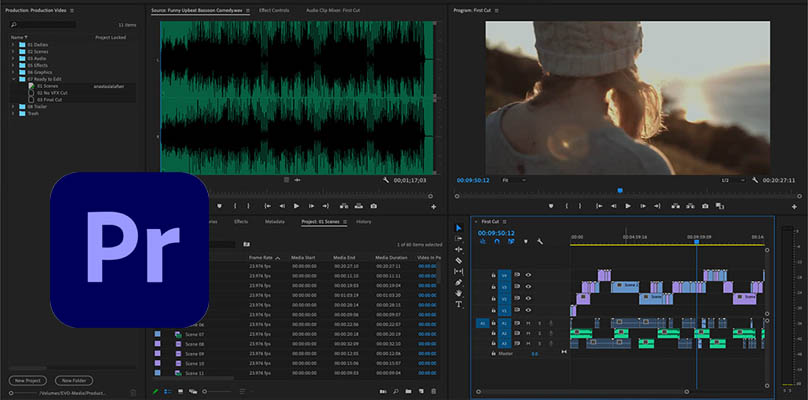Expand the 08 Trailer folder

[x=13, y=106]
